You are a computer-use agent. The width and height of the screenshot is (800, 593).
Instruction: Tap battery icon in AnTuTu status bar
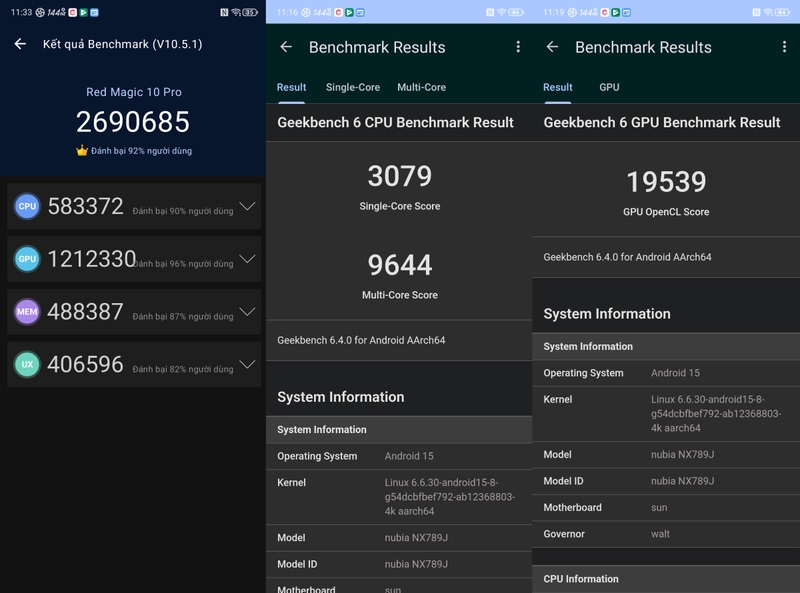251,12
